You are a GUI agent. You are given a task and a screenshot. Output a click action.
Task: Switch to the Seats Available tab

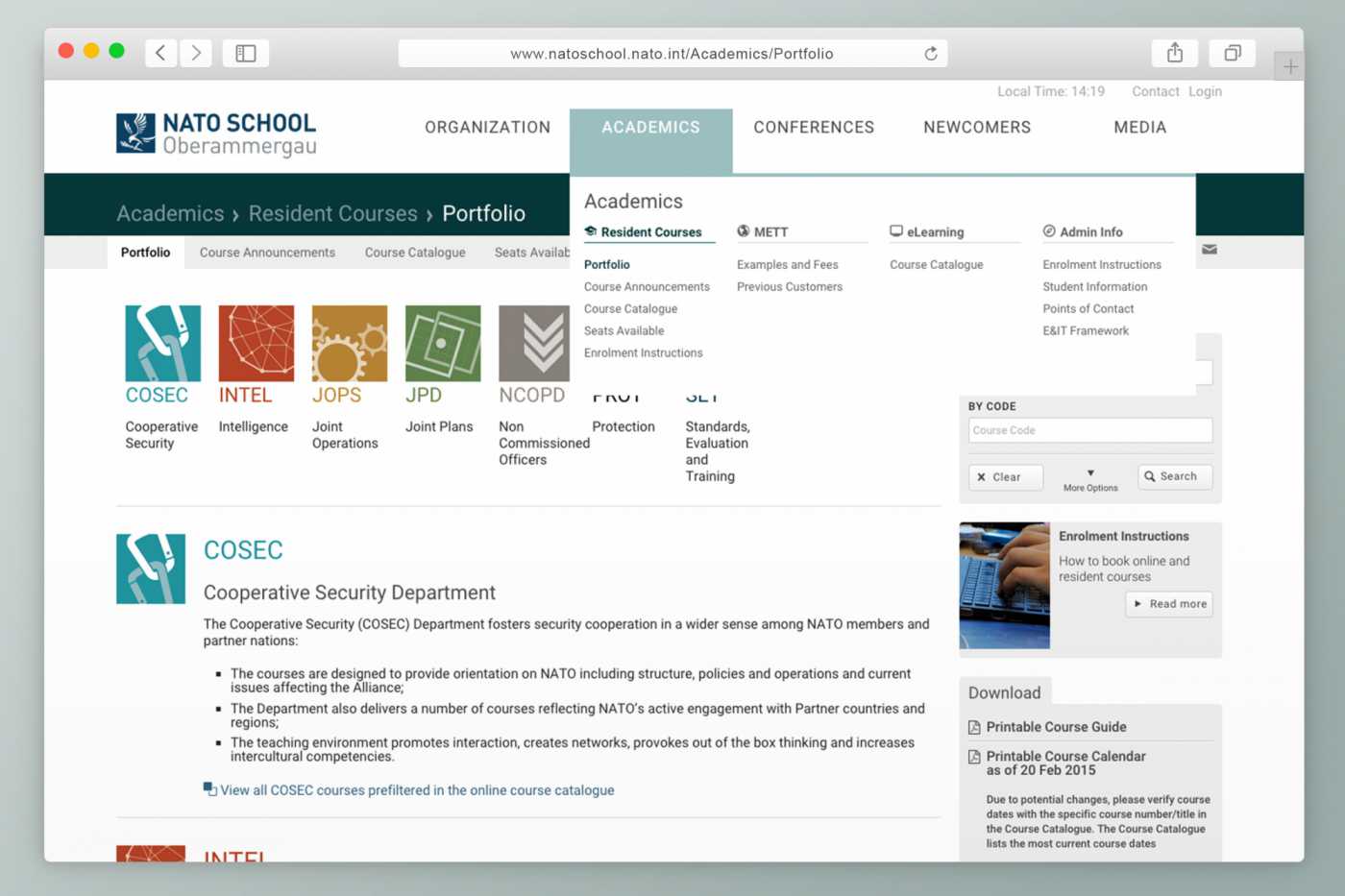pyautogui.click(x=532, y=253)
